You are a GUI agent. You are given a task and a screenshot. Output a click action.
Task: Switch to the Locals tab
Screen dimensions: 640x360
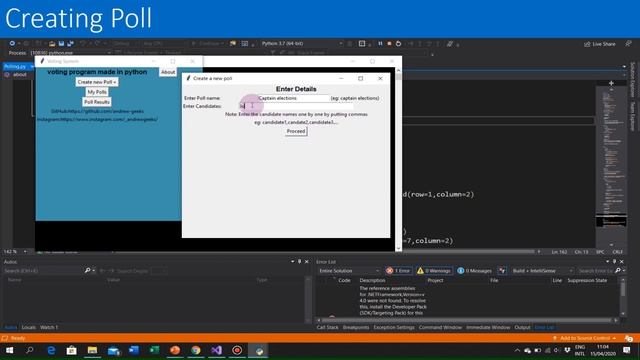coord(29,327)
